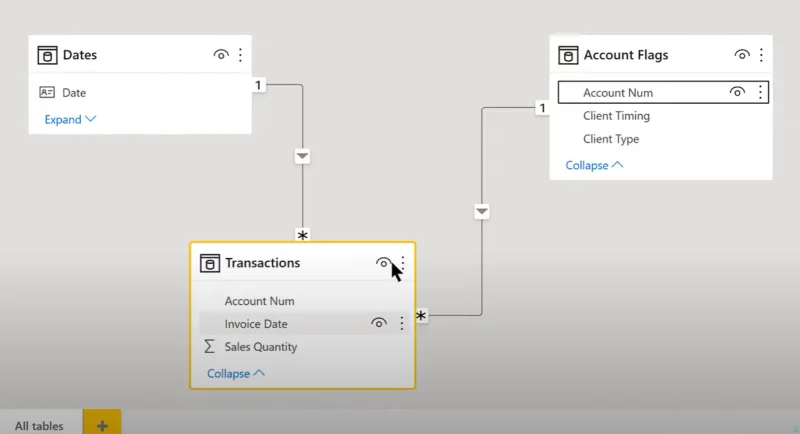Screen dimensions: 800x434
Task: Toggle visibility of the Account Flags table
Action: 742,55
